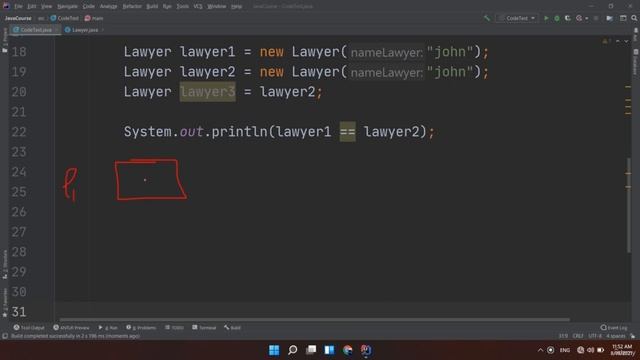Open the Problems tool window tab
Image resolution: width=640 pixels, height=360 pixels.
point(141,327)
